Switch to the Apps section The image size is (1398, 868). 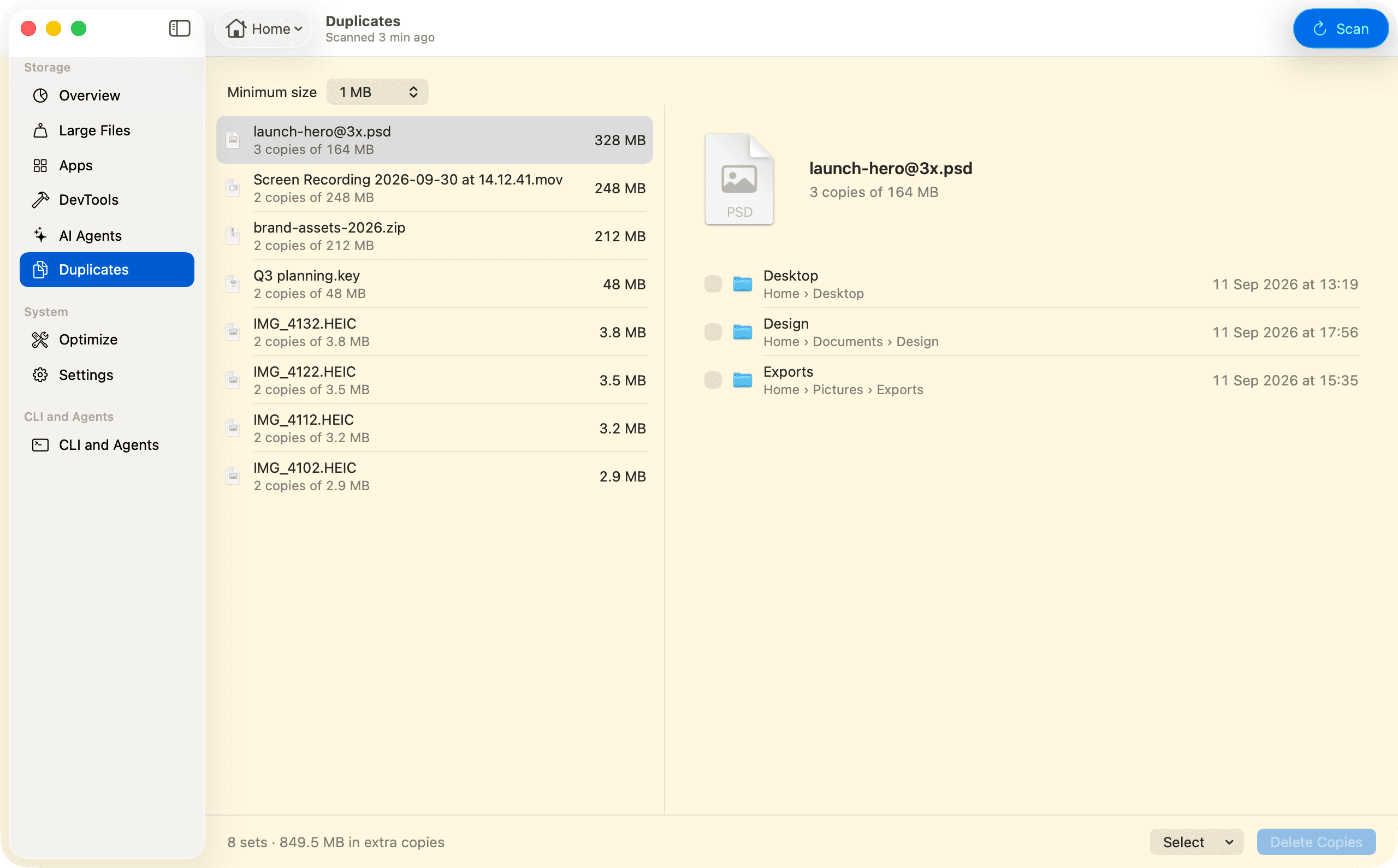(107, 165)
